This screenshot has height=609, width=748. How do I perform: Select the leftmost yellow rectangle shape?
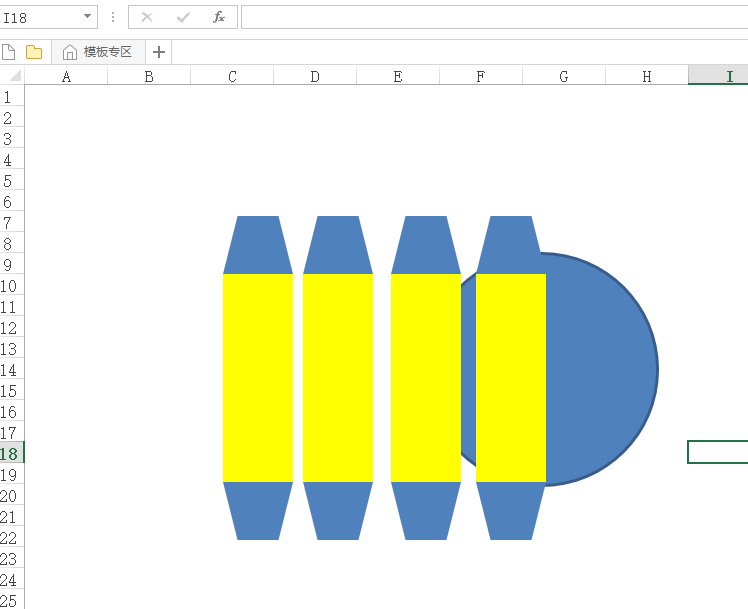click(258, 377)
